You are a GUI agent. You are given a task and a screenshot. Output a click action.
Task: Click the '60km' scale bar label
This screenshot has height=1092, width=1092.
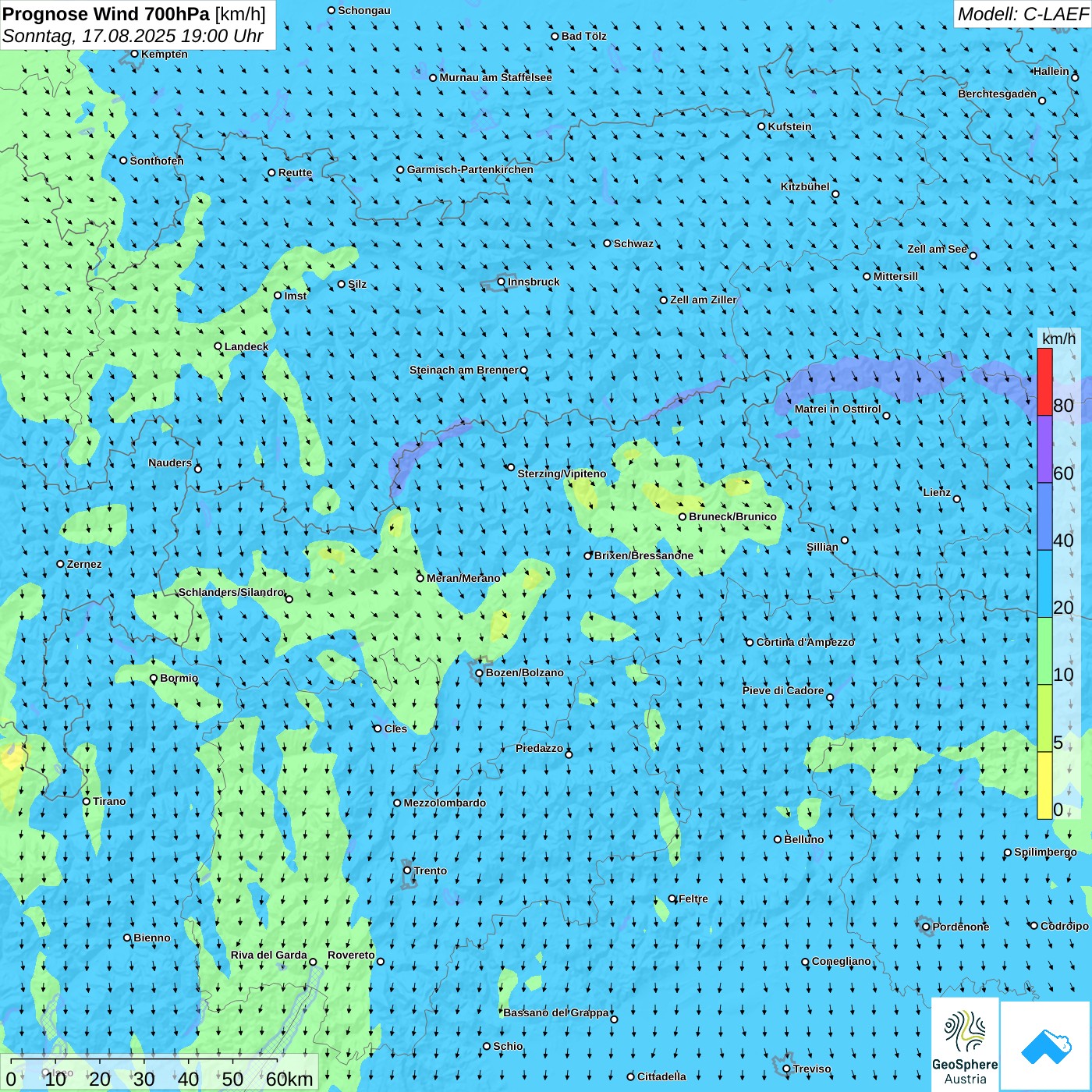[x=289, y=1079]
